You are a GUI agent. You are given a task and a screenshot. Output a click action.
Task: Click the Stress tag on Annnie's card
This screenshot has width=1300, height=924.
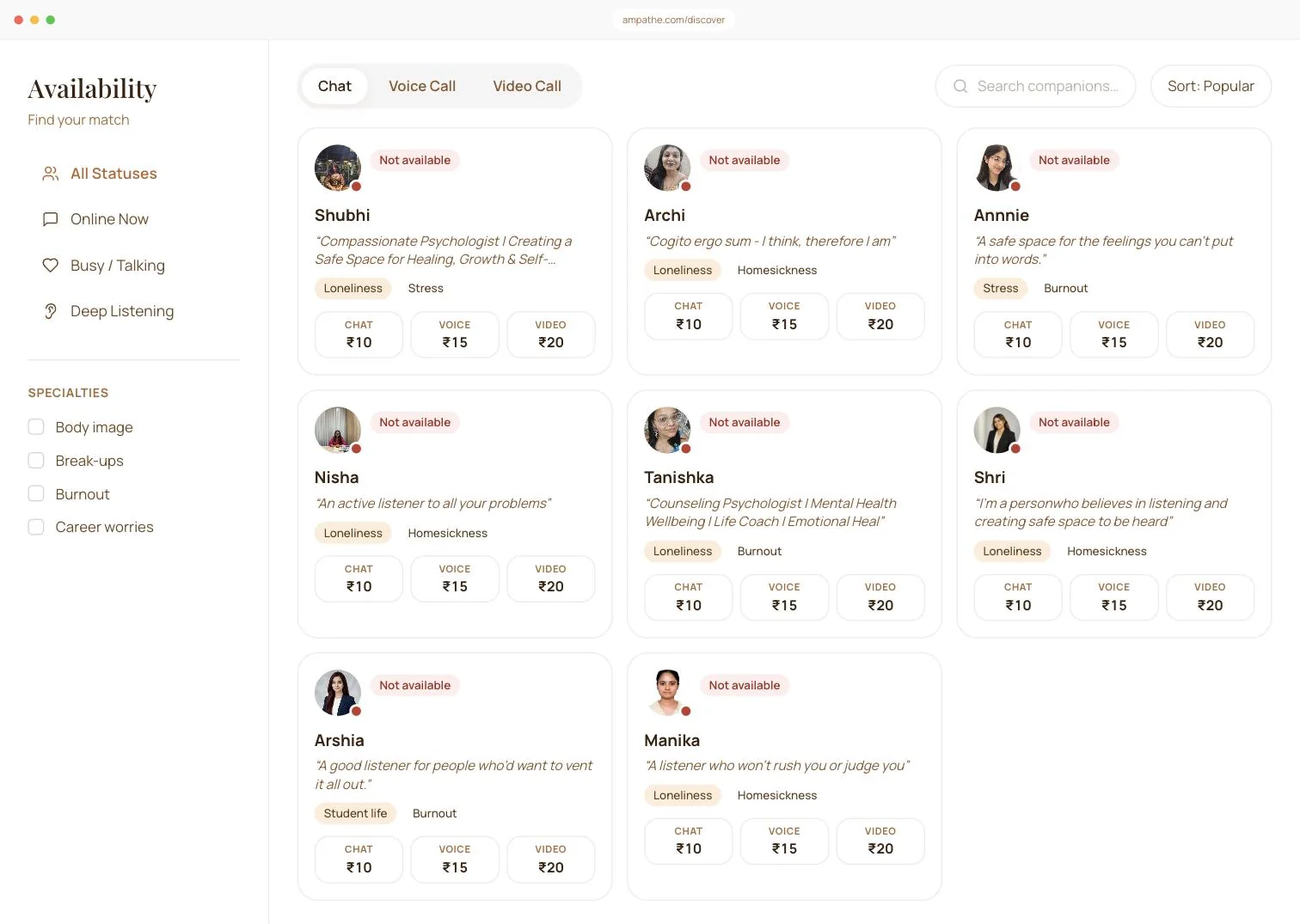pyautogui.click(x=1001, y=288)
